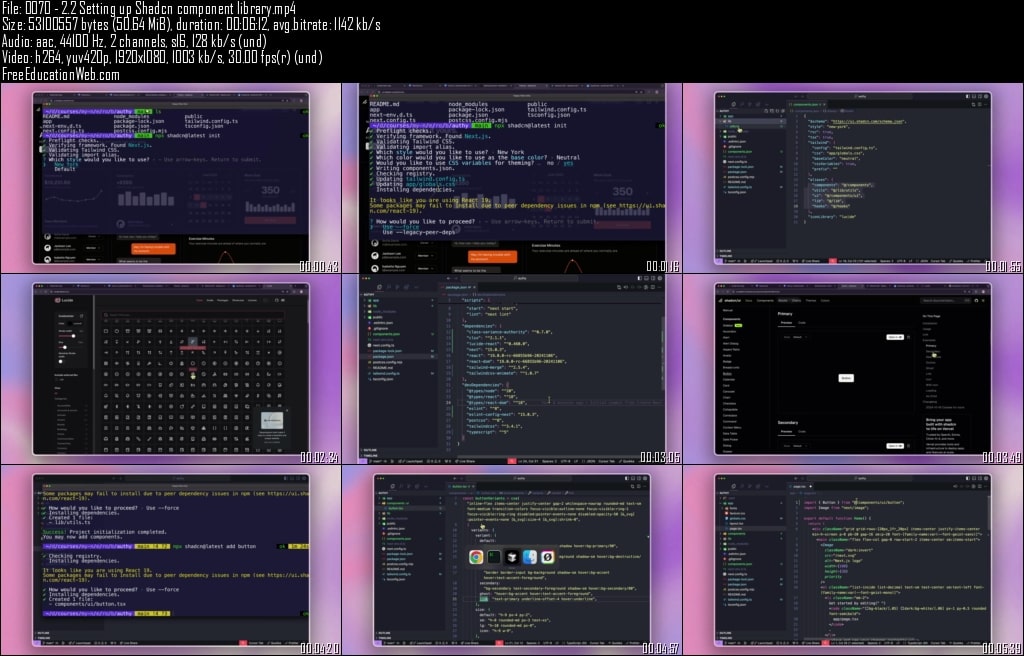Screen dimensions: 1024x656
Task: Click the FreeEducationWeb.com header text
Action: pyautogui.click(x=60, y=74)
